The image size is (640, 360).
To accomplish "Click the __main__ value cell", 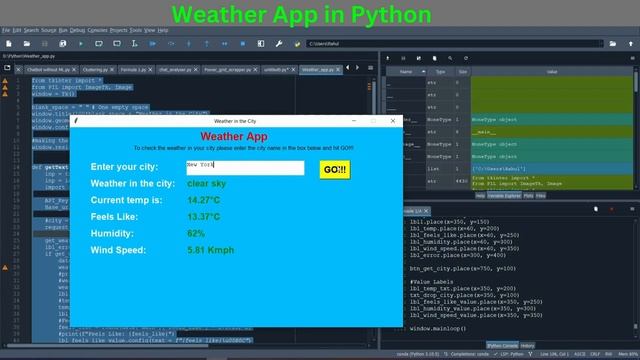I will click(552, 132).
